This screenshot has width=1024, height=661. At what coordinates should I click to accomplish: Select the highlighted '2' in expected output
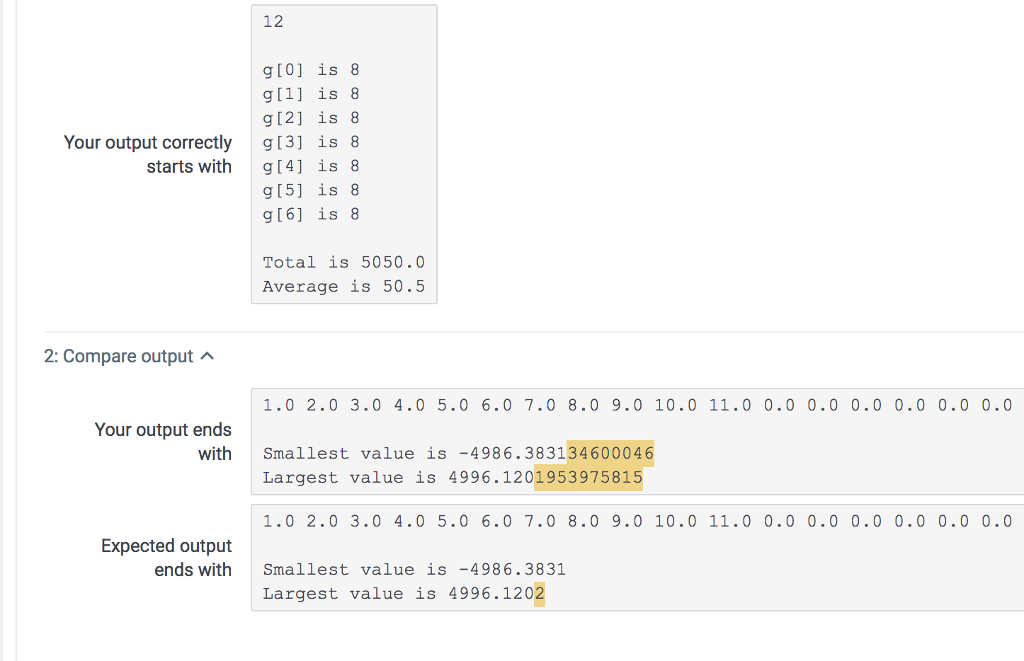tap(537, 593)
